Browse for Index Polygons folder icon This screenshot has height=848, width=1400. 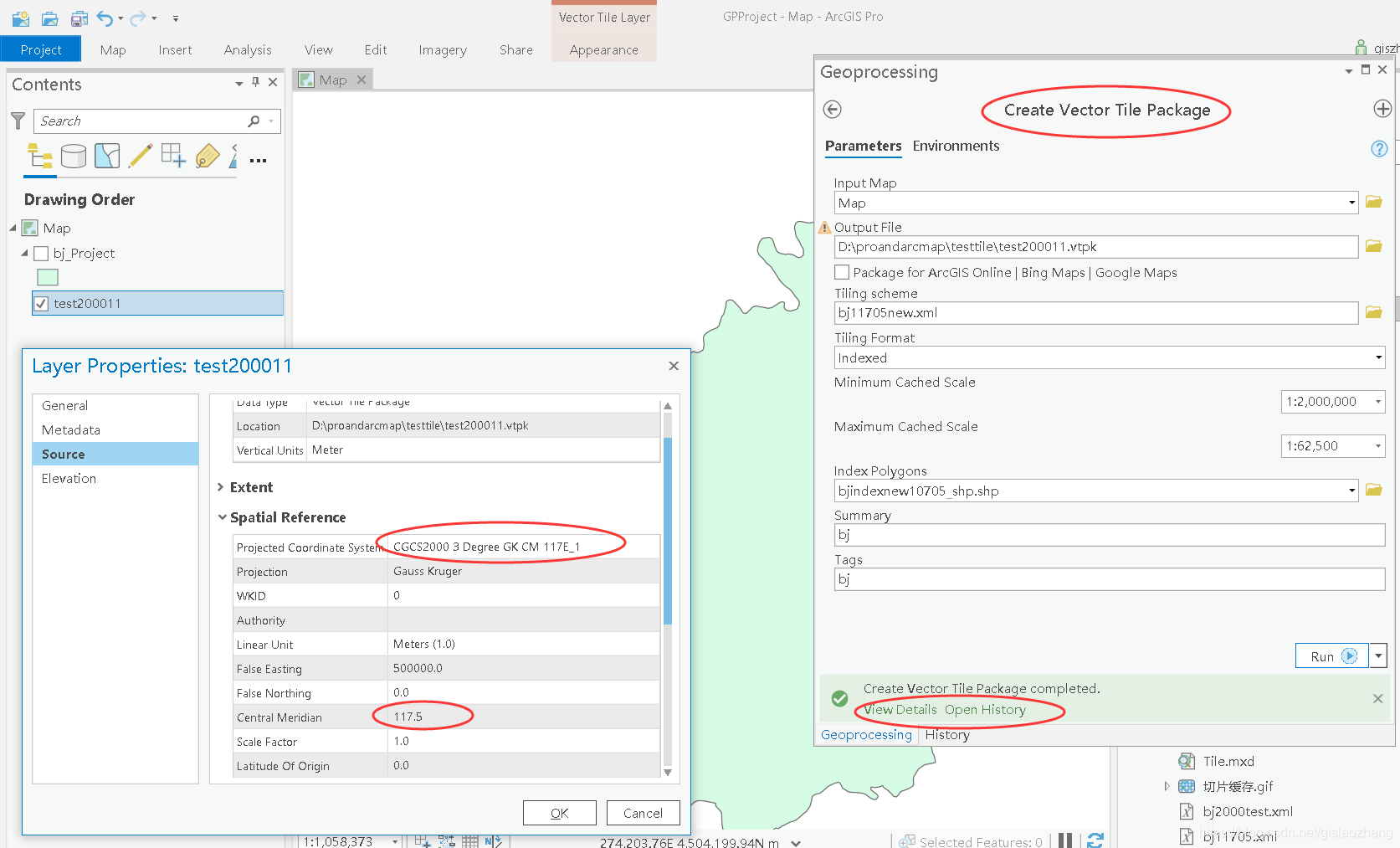point(1373,490)
